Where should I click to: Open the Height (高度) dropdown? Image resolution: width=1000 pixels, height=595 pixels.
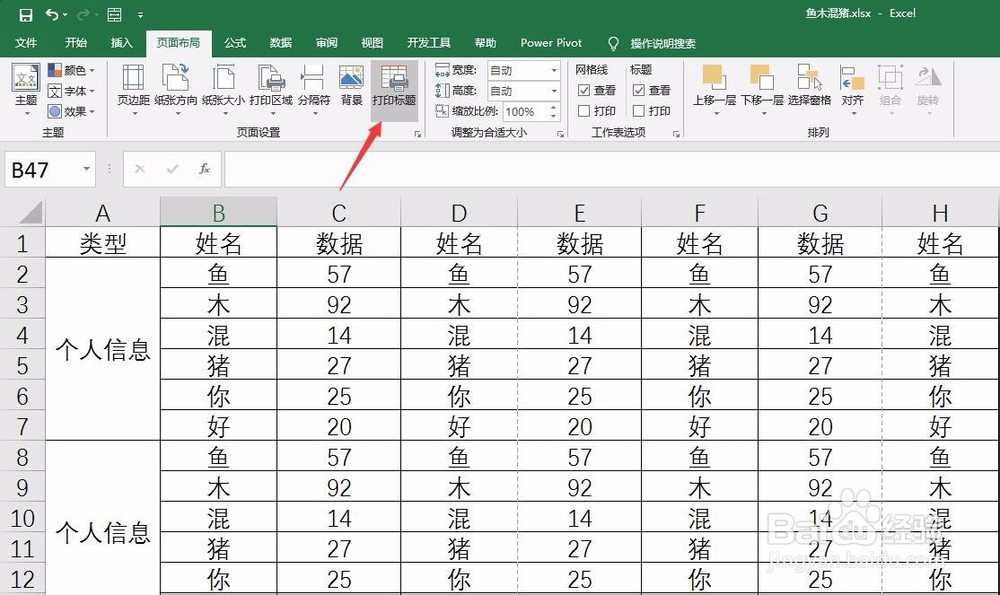click(554, 91)
